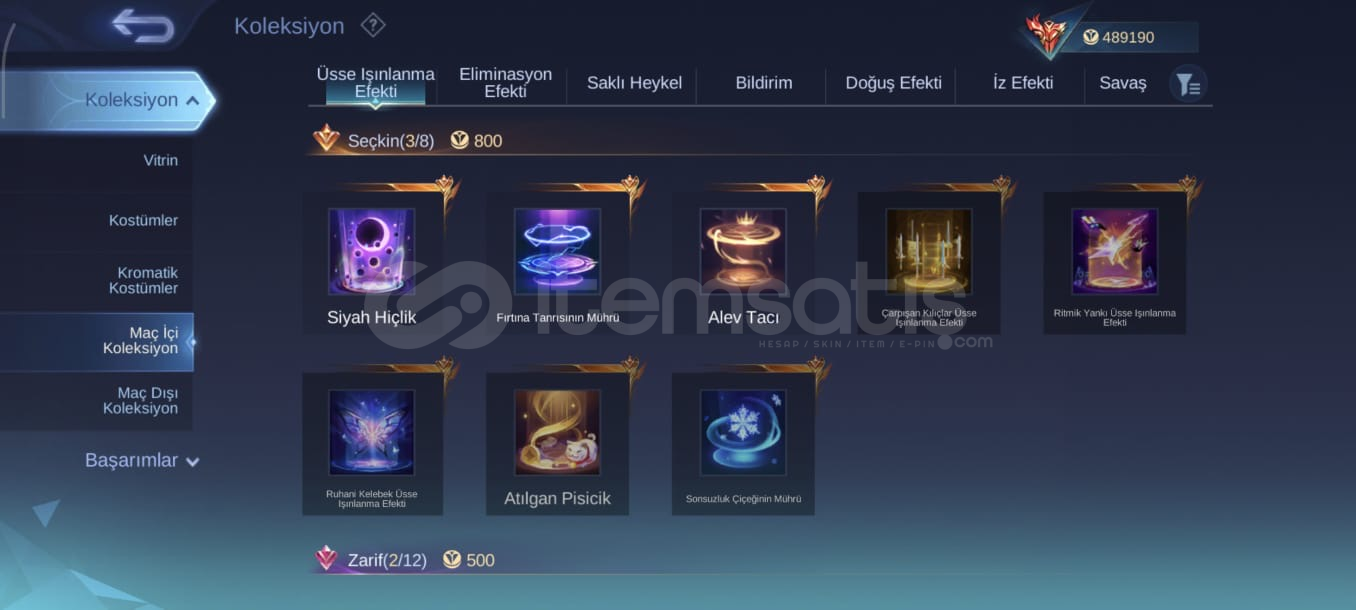Click the collection points badge 489190
Screen dimensions: 1356x610
pos(1118,37)
